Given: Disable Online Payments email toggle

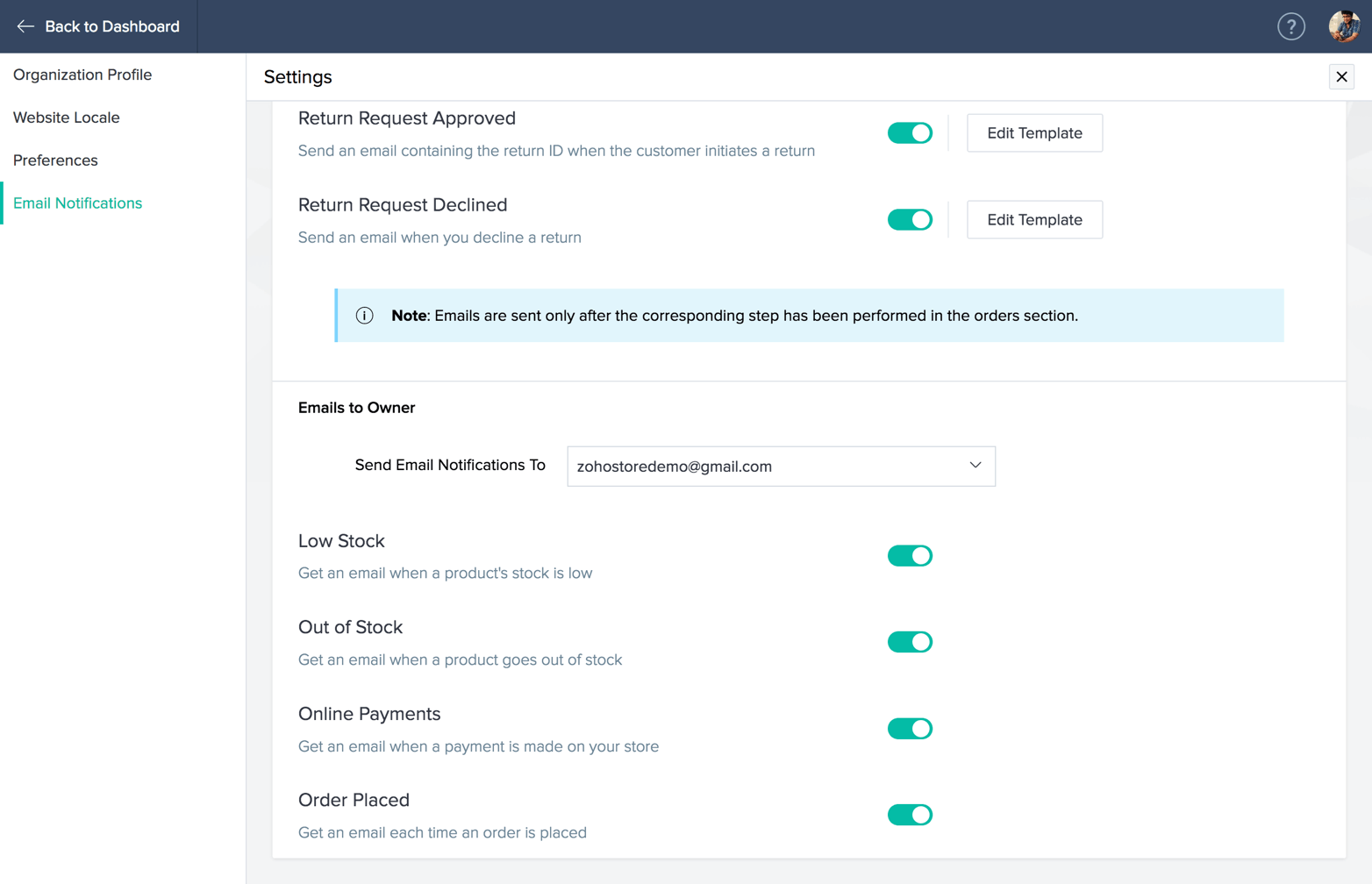Looking at the screenshot, I should 910,729.
